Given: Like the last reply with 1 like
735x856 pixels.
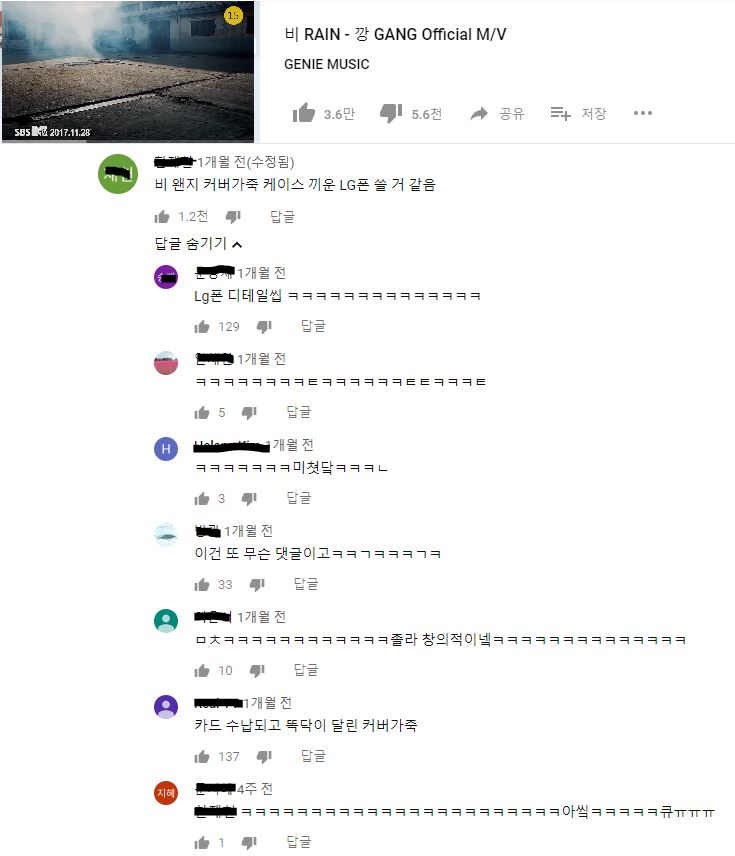Looking at the screenshot, I should click(202, 842).
